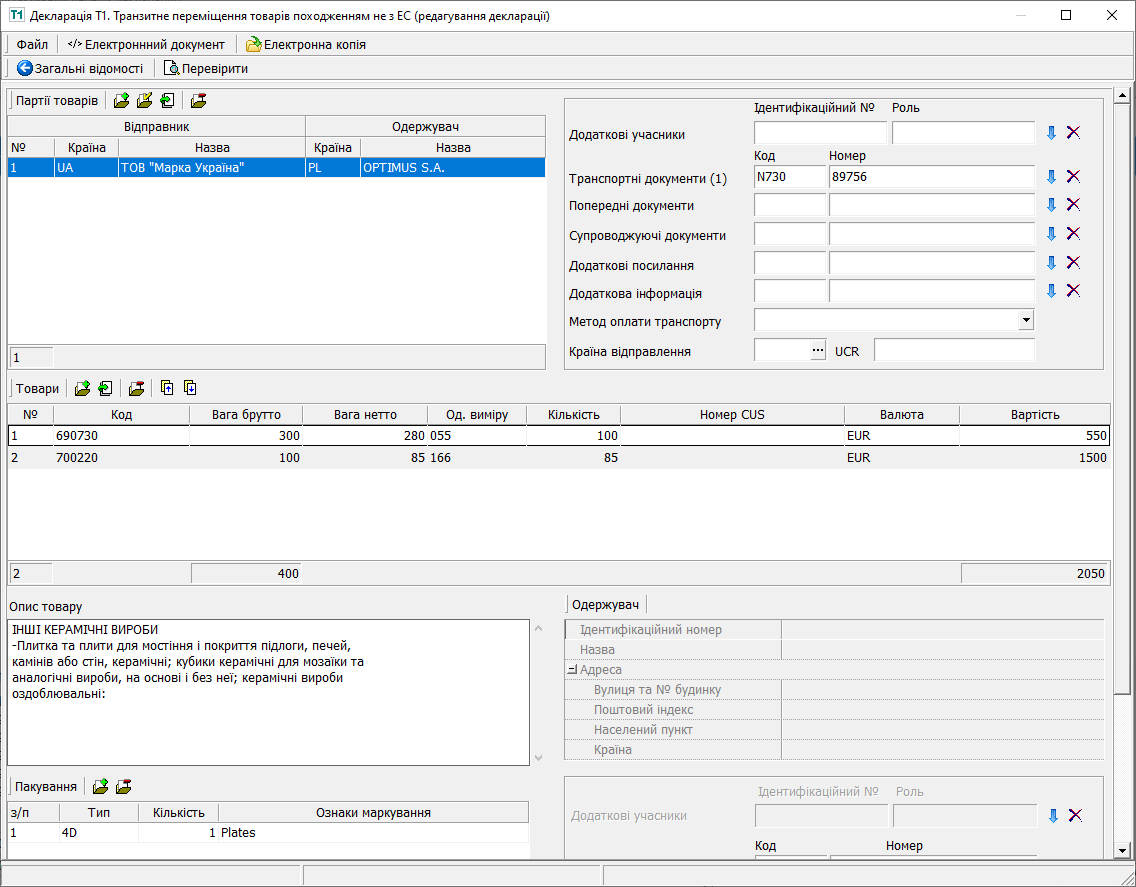
Task: Focus the Супроводжуючі документи code field
Action: [x=790, y=234]
